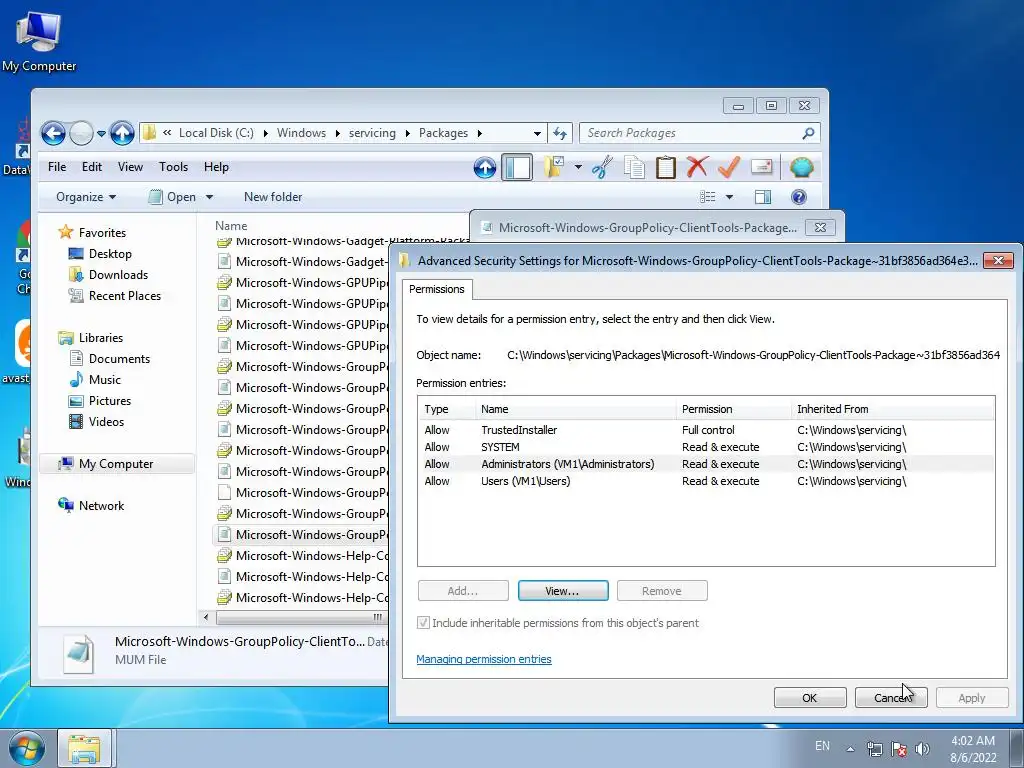Refresh the Packages folder view
This screenshot has width=1024, height=768.
(x=560, y=133)
